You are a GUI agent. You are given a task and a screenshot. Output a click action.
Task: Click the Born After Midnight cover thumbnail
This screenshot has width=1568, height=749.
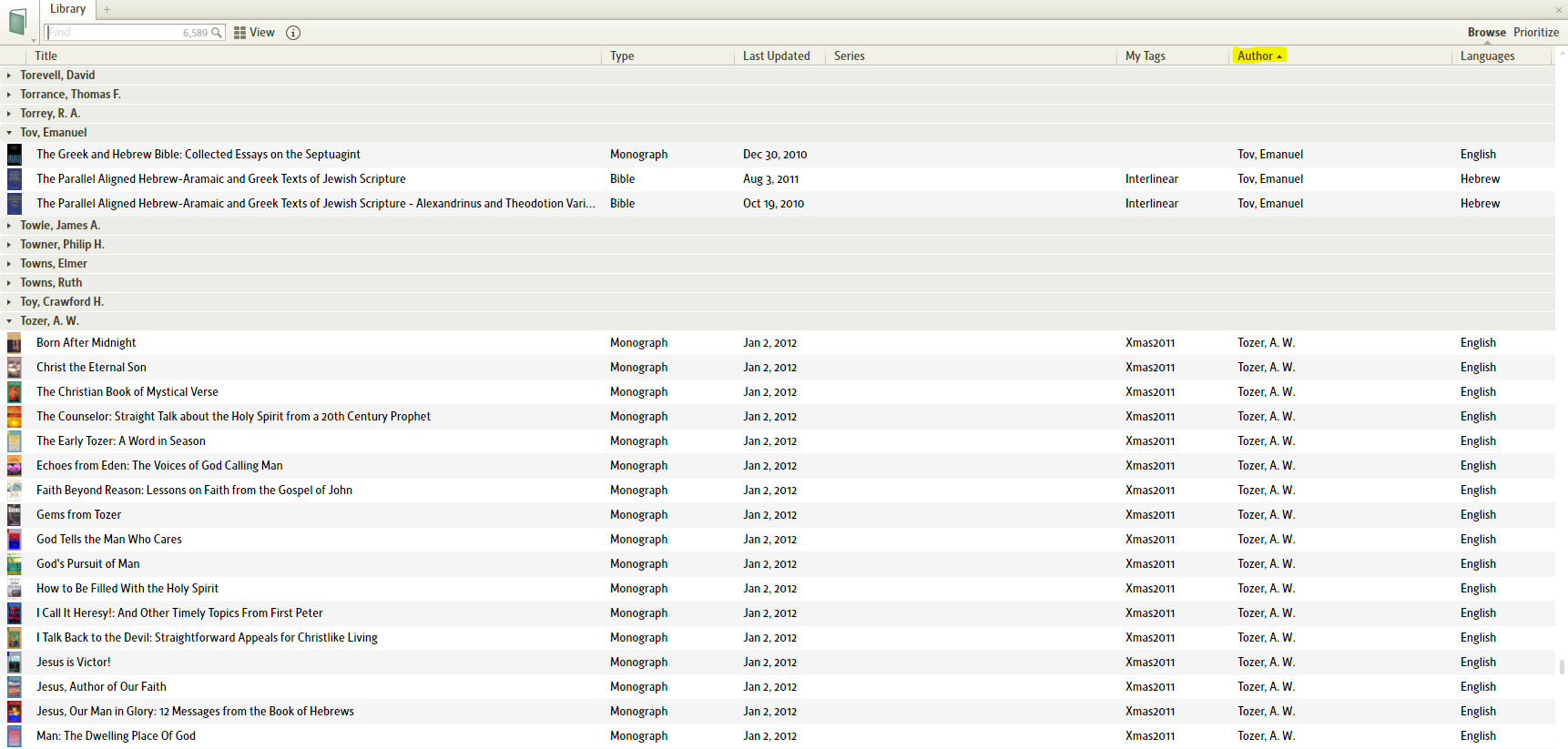click(x=15, y=343)
